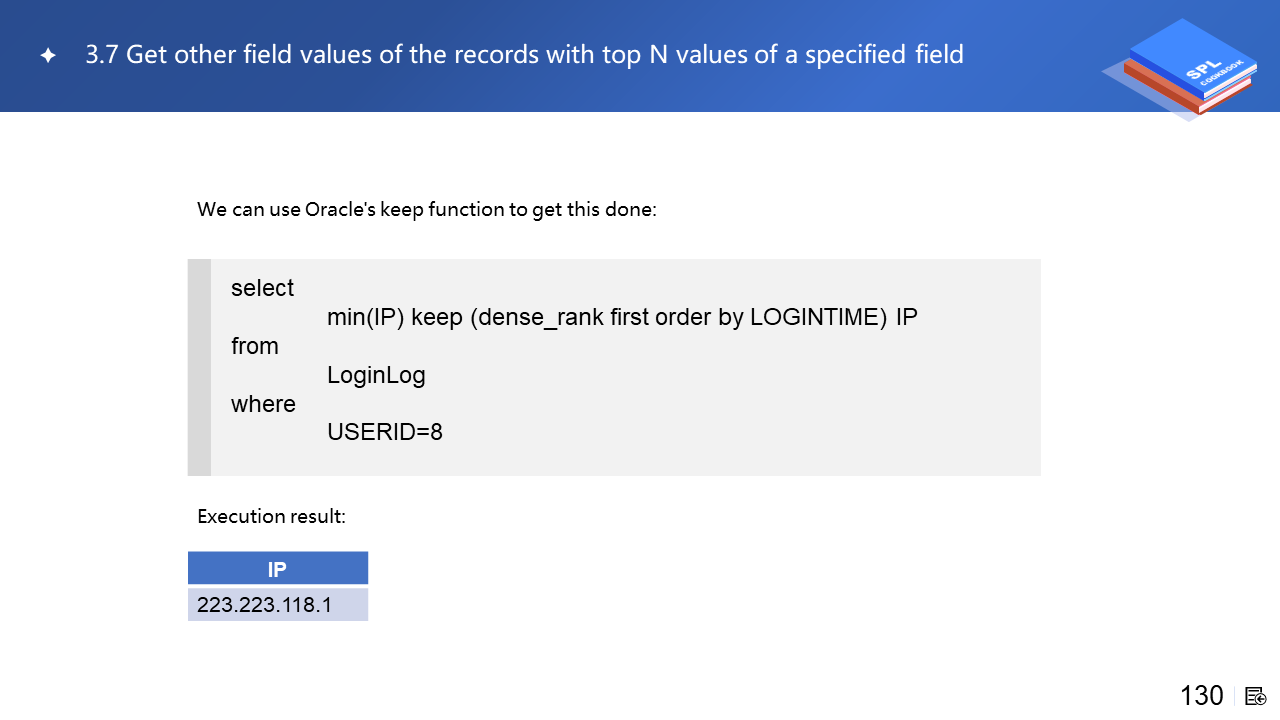
Task: Click the 'Execution result:' label
Action: (x=271, y=517)
